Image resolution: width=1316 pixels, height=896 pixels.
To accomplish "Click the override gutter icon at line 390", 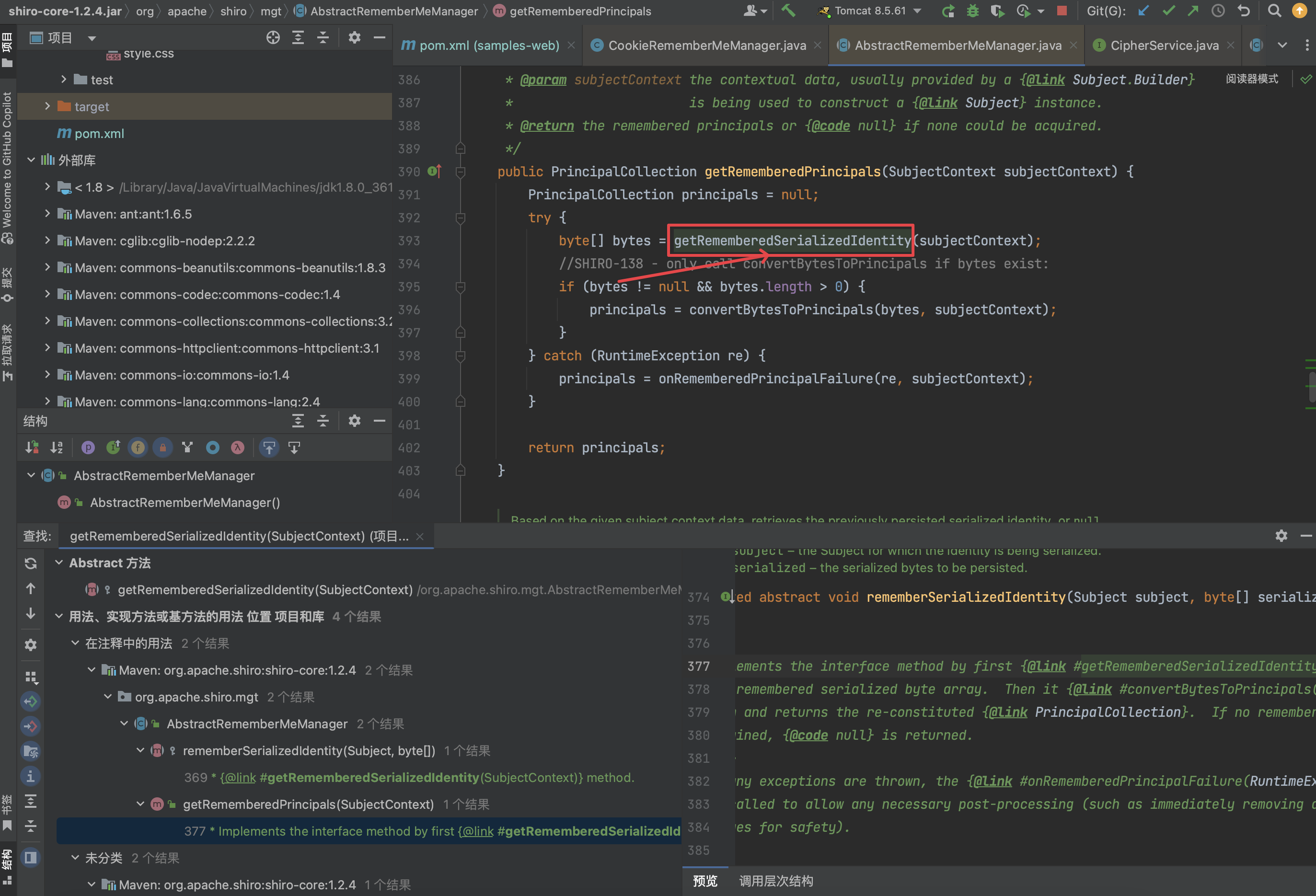I will (x=434, y=171).
